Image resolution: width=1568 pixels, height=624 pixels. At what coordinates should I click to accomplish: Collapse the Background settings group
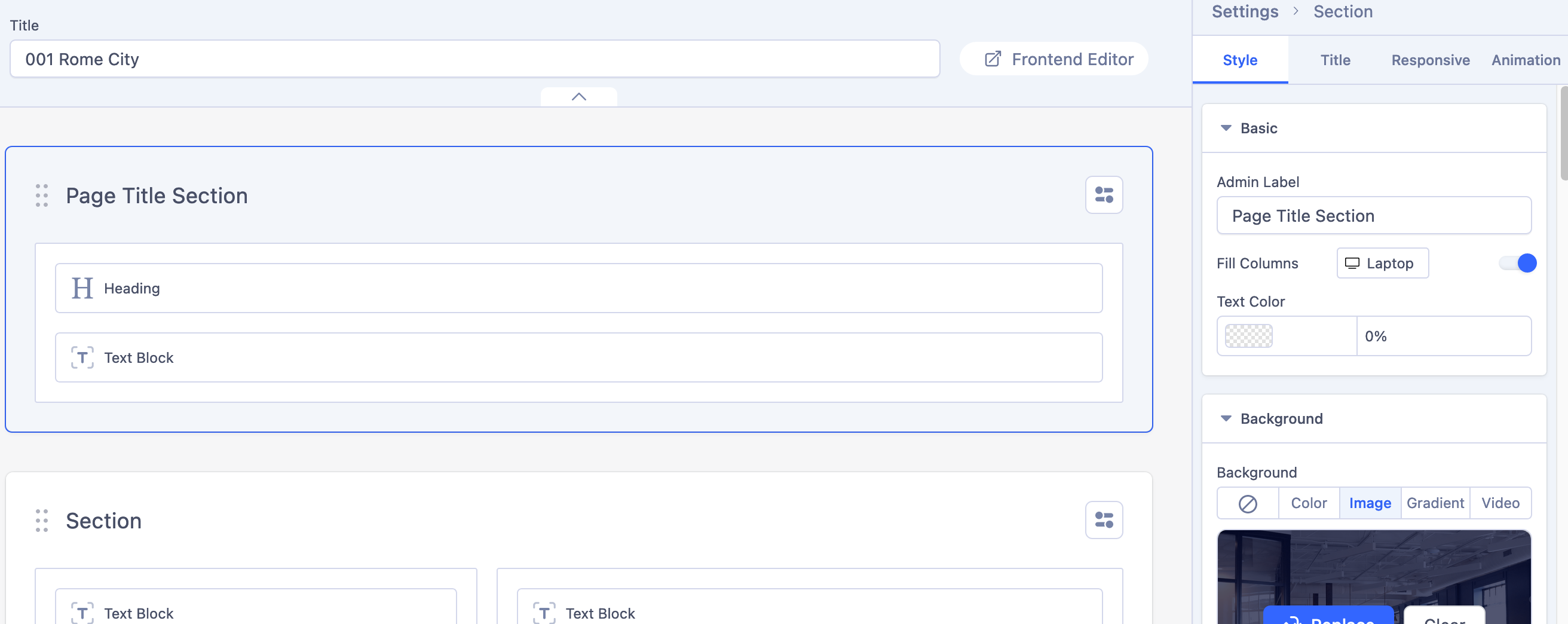[1227, 418]
